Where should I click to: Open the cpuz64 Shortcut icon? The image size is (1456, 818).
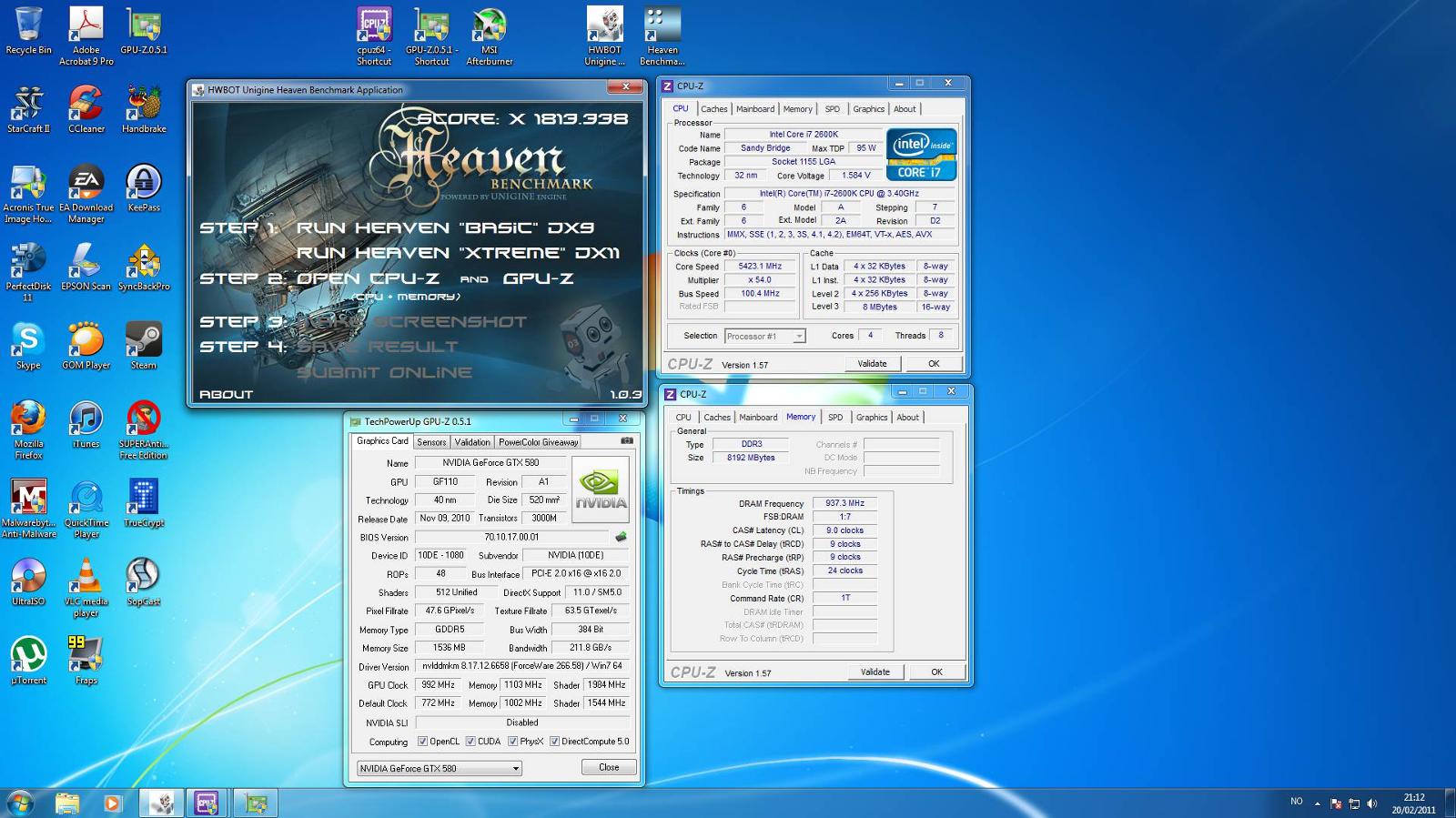pos(374,35)
